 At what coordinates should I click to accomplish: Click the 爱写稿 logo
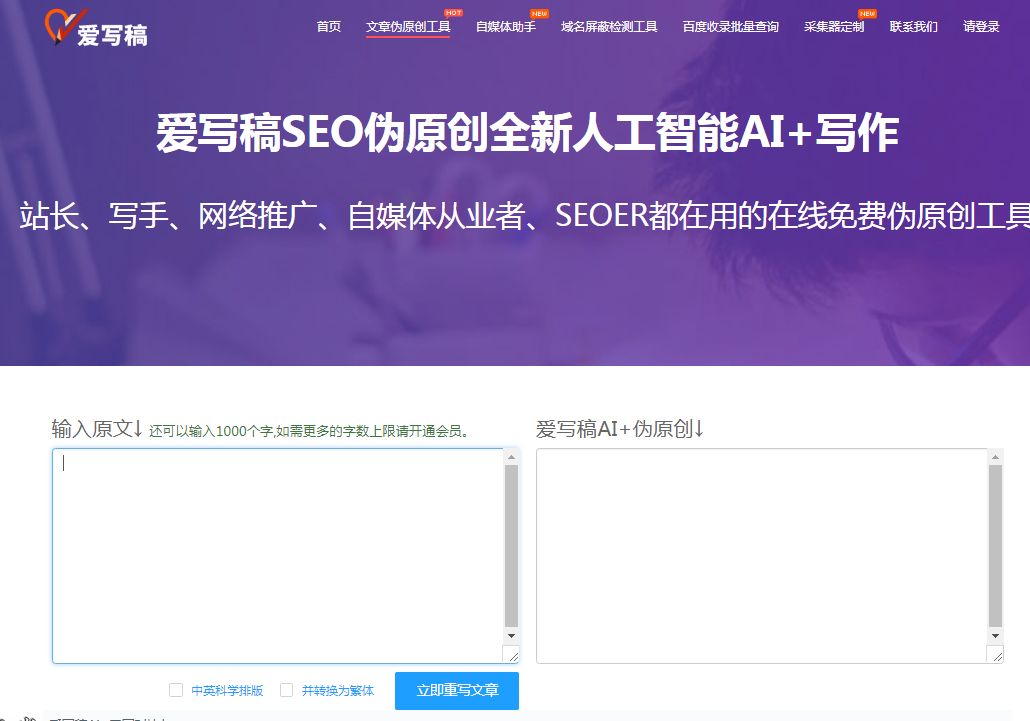point(97,28)
